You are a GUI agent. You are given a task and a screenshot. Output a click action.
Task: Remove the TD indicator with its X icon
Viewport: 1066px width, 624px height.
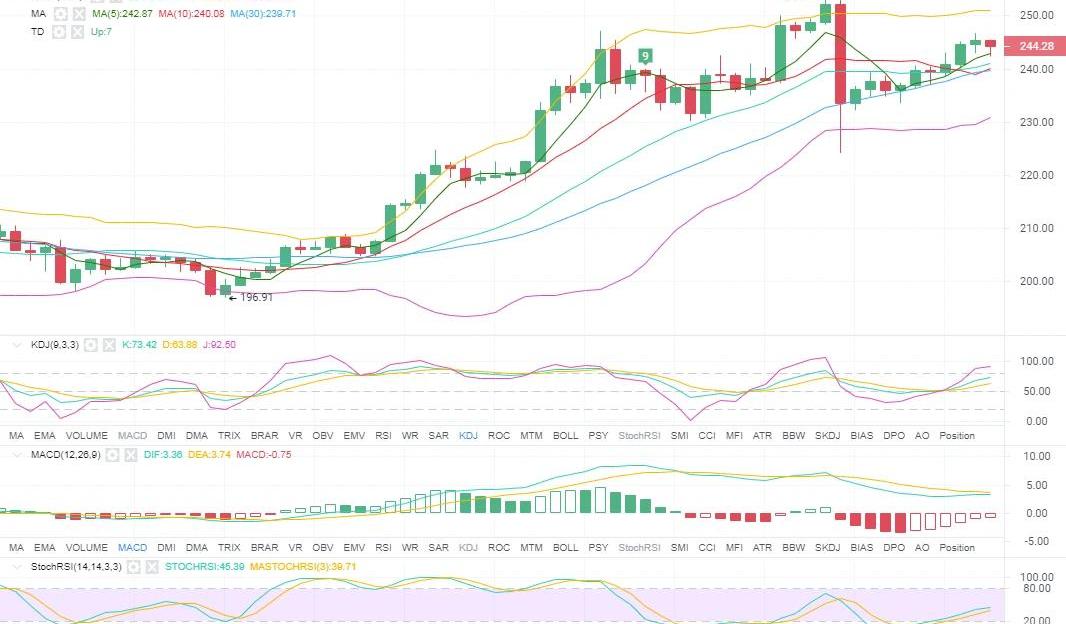(78, 32)
